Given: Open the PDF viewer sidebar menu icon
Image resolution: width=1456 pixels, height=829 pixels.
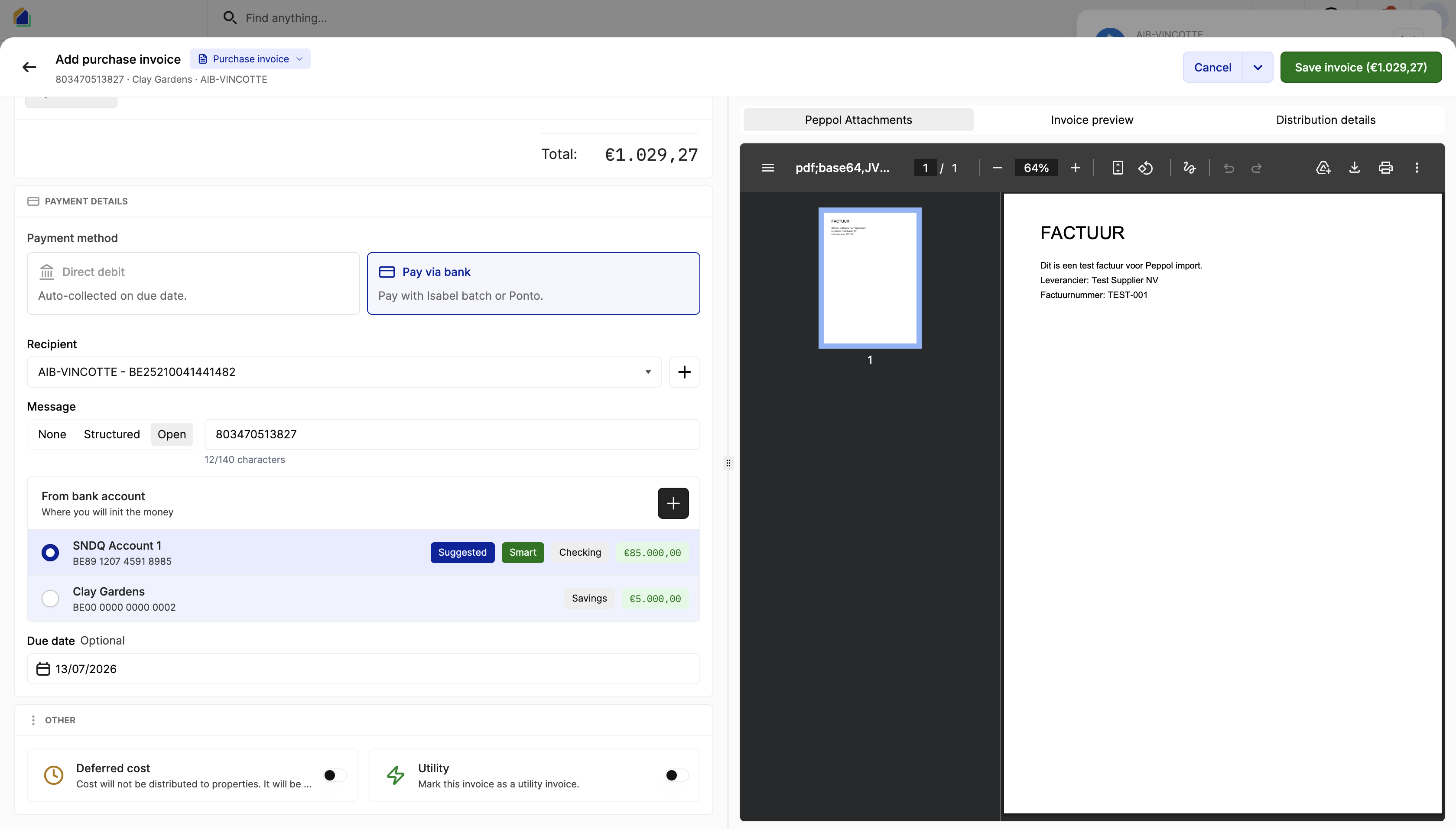Looking at the screenshot, I should pos(767,168).
